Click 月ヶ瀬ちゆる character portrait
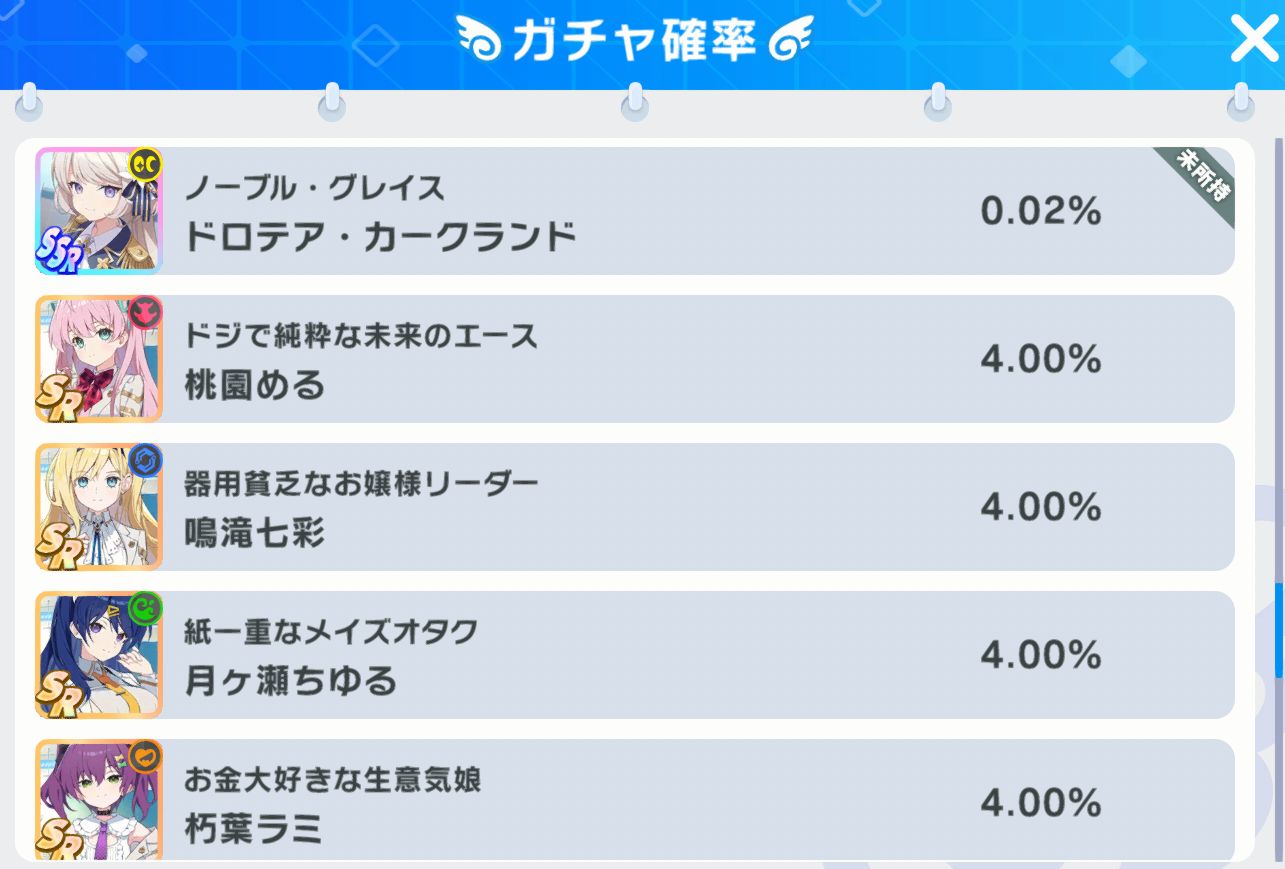Image resolution: width=1285 pixels, height=869 pixels. point(99,655)
